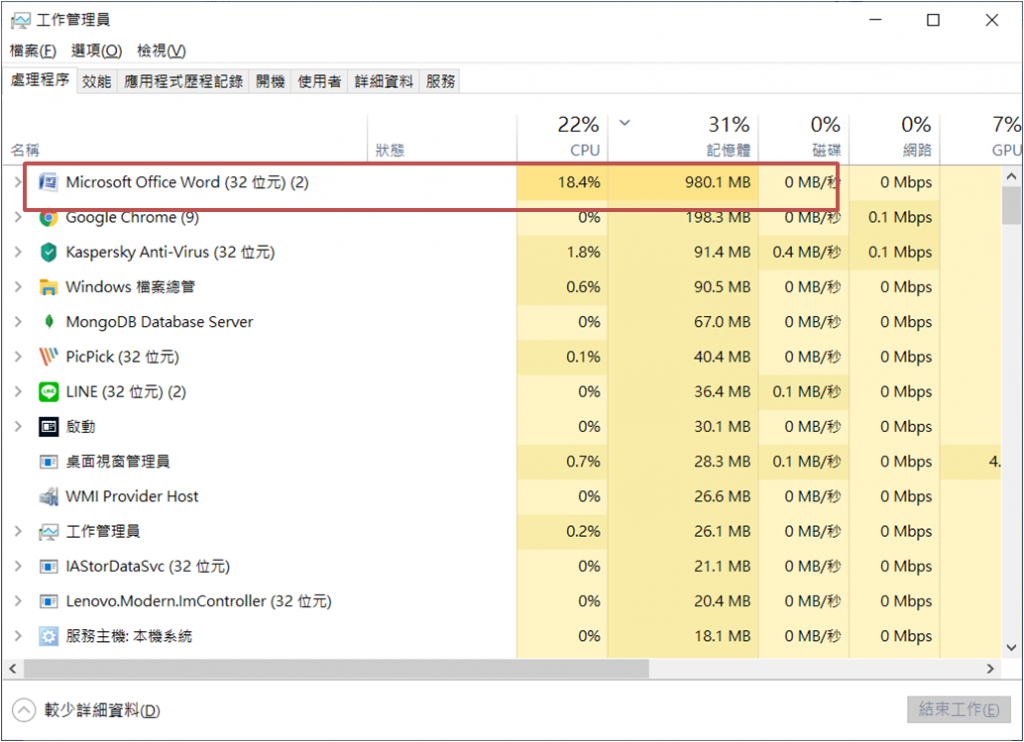Sort processes by 記憶體 column header
The image size is (1024, 742).
684,138
